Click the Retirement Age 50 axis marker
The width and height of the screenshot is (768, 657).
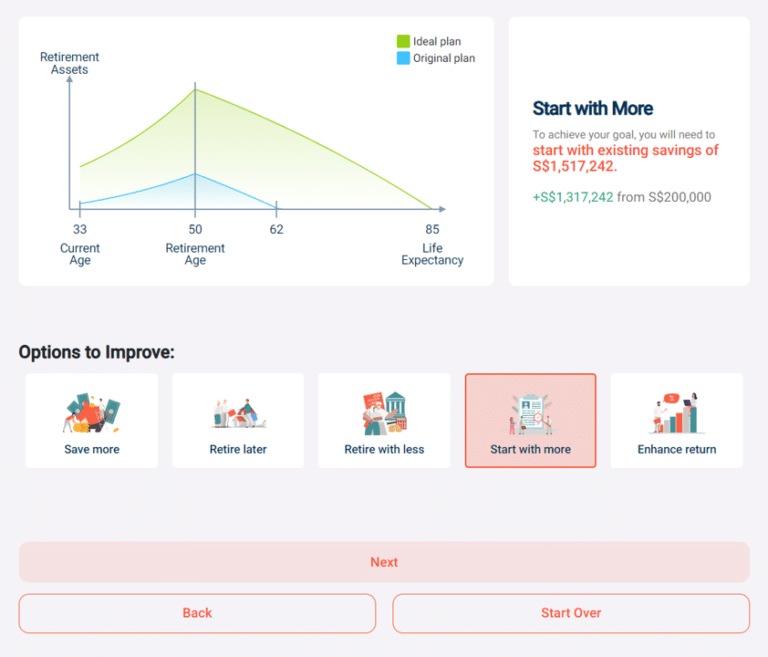[195, 230]
